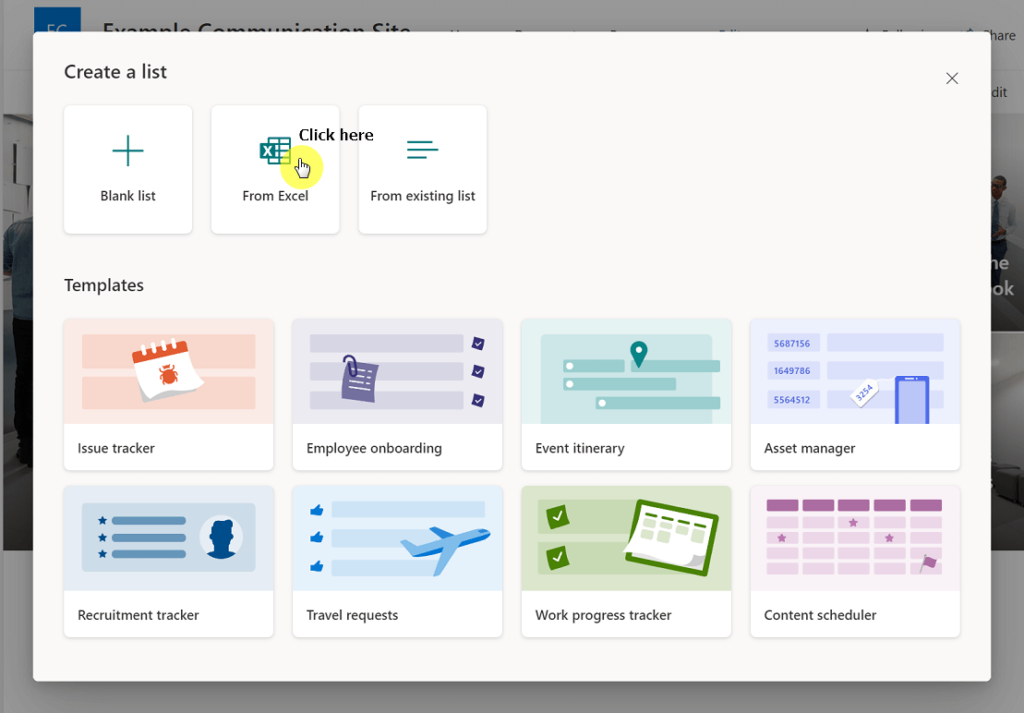Open the Employee onboarding template image
Viewport: 1024px width, 713px height.
[397, 372]
